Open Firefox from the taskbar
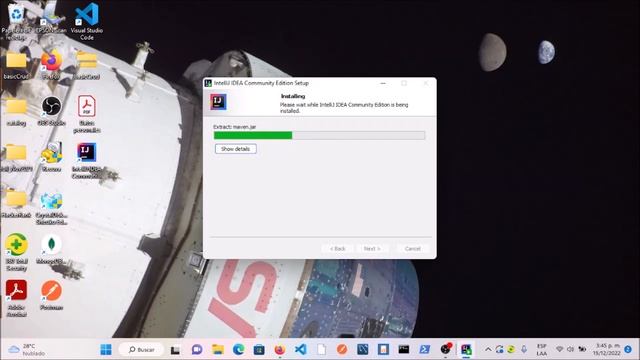This screenshot has height=360, width=640. click(x=280, y=349)
